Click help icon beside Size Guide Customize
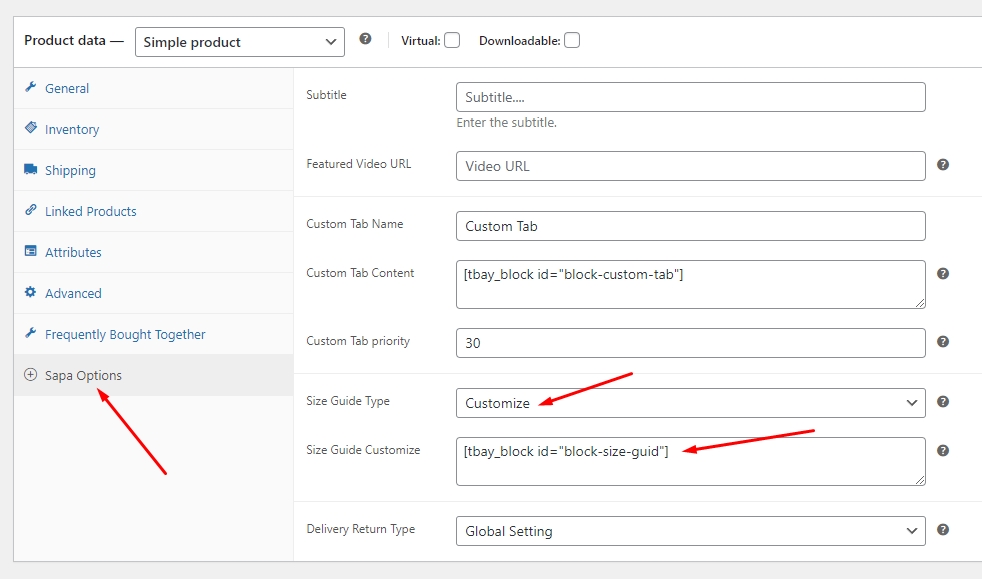 click(942, 451)
